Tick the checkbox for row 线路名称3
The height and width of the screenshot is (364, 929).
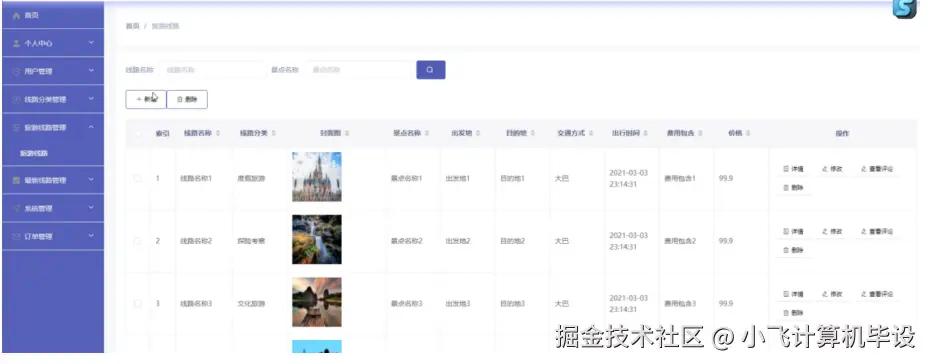[137, 304]
